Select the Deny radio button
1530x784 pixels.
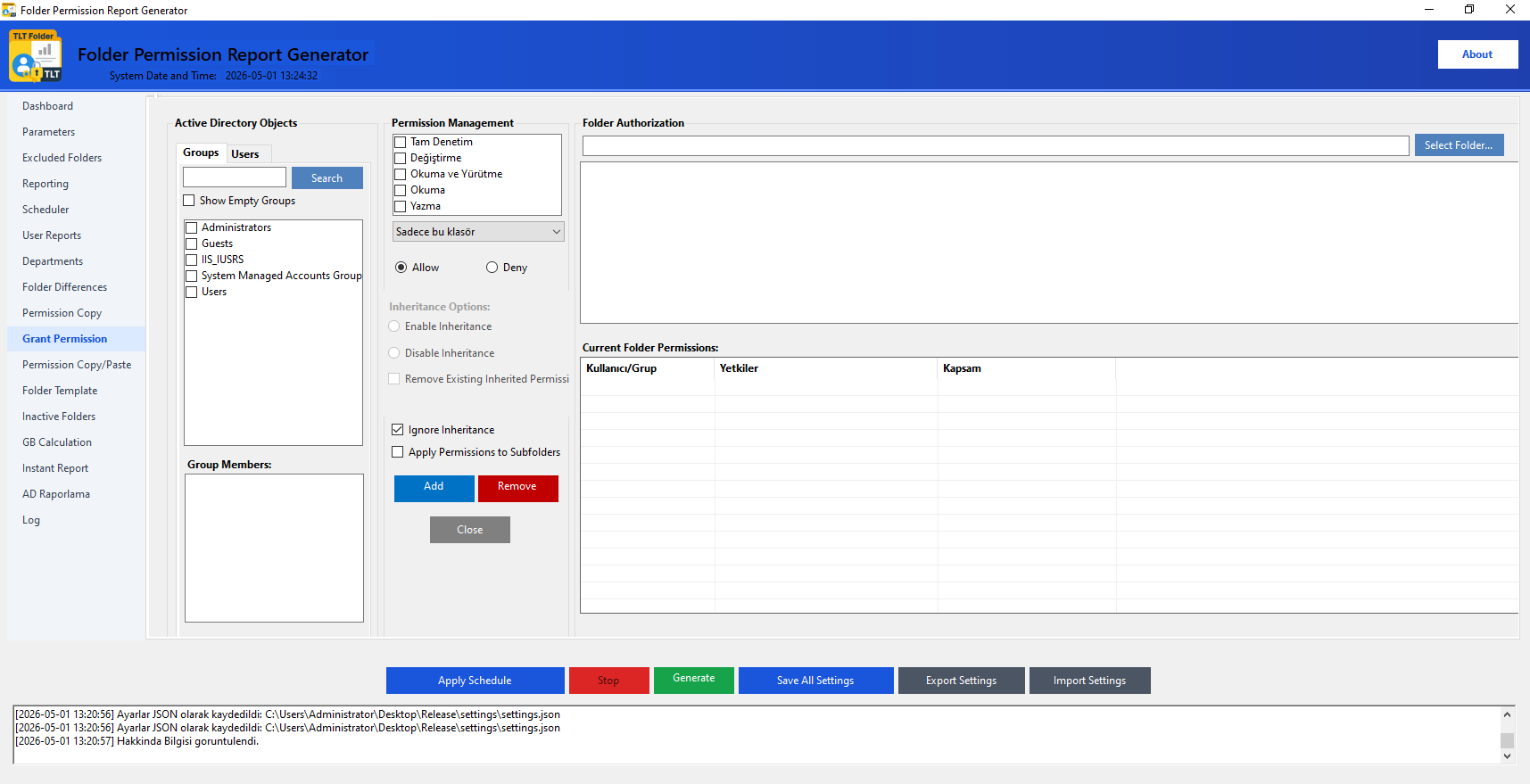[x=492, y=268]
